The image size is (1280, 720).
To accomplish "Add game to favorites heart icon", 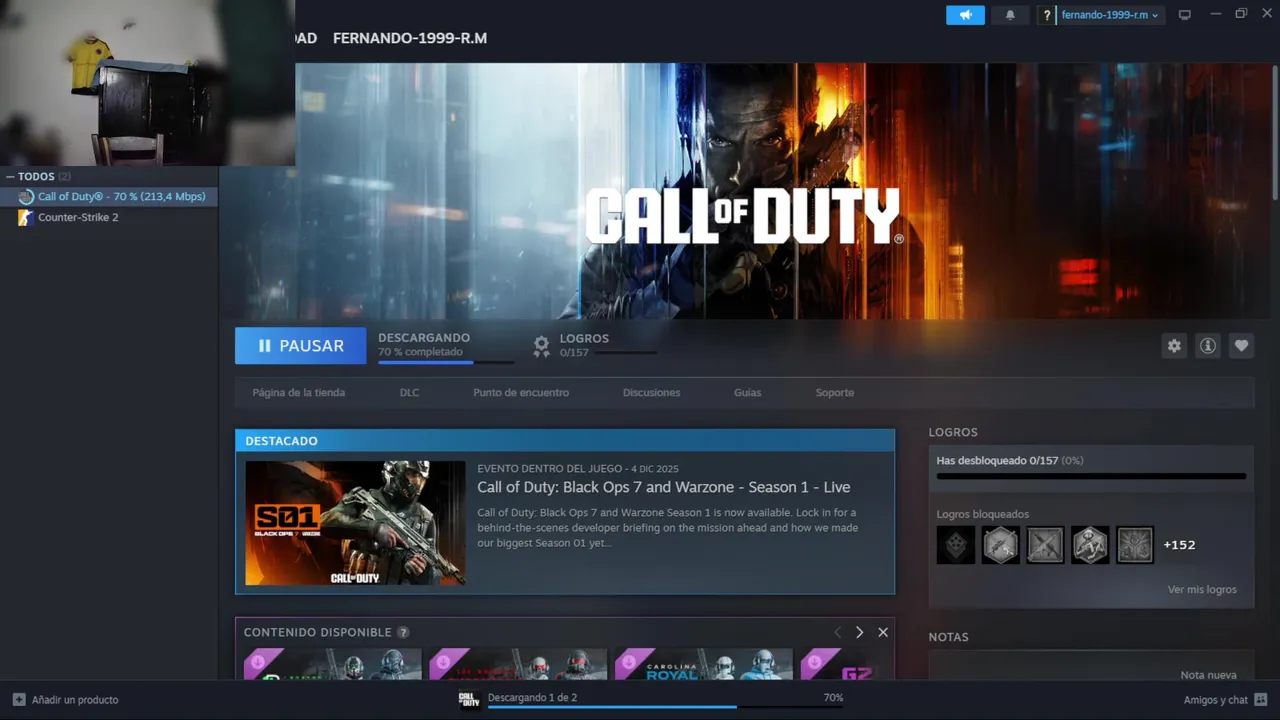I will pos(1241,346).
